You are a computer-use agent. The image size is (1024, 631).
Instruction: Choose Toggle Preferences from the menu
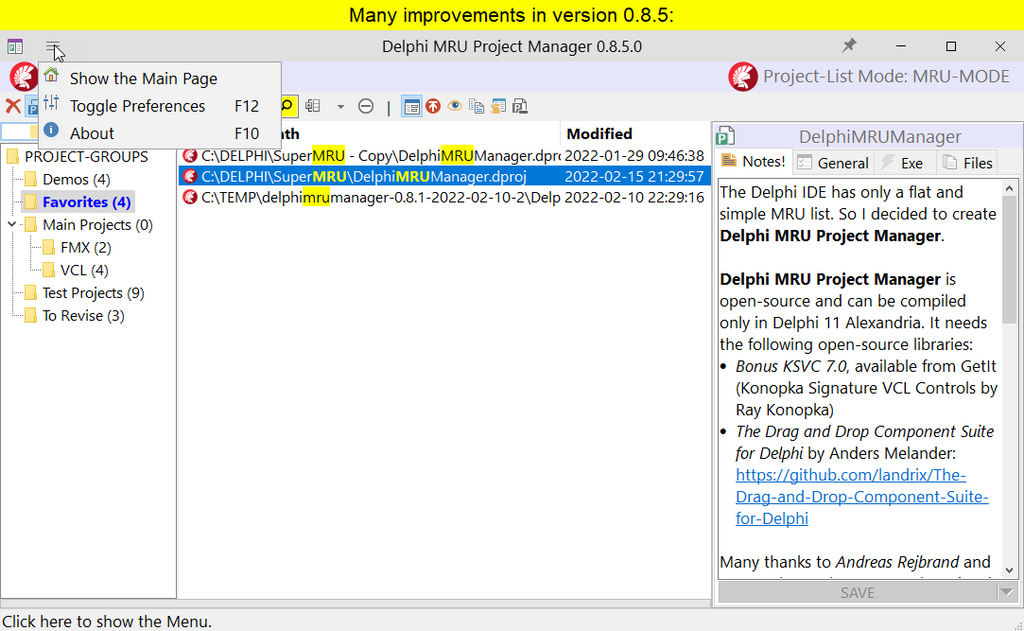point(137,106)
